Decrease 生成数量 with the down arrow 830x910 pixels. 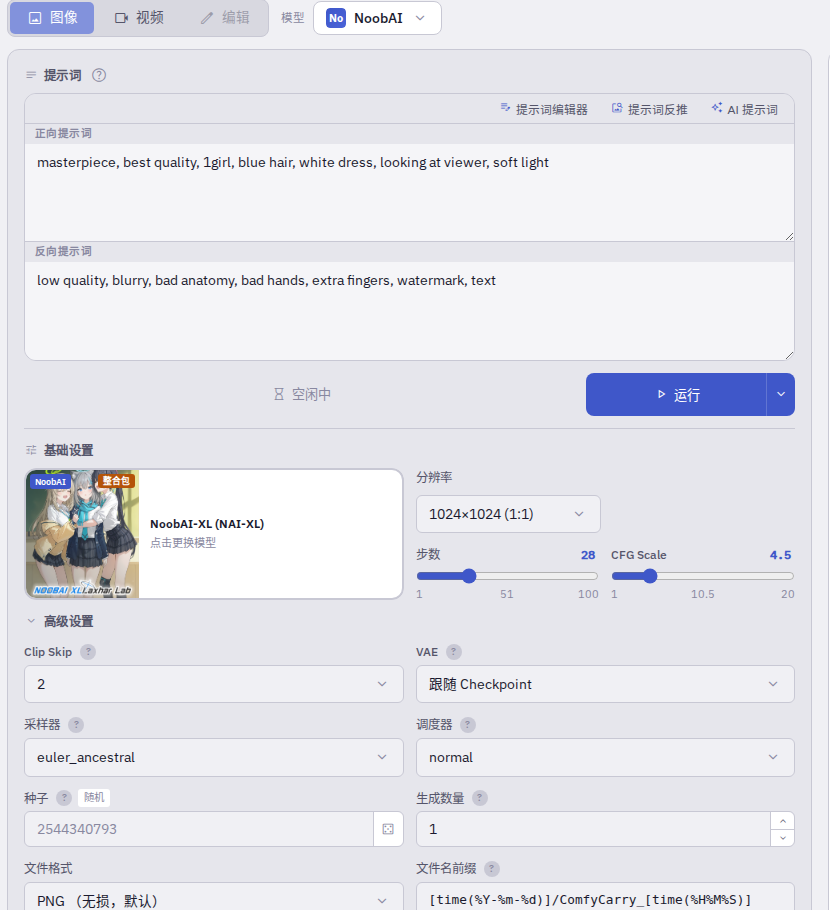(783, 837)
